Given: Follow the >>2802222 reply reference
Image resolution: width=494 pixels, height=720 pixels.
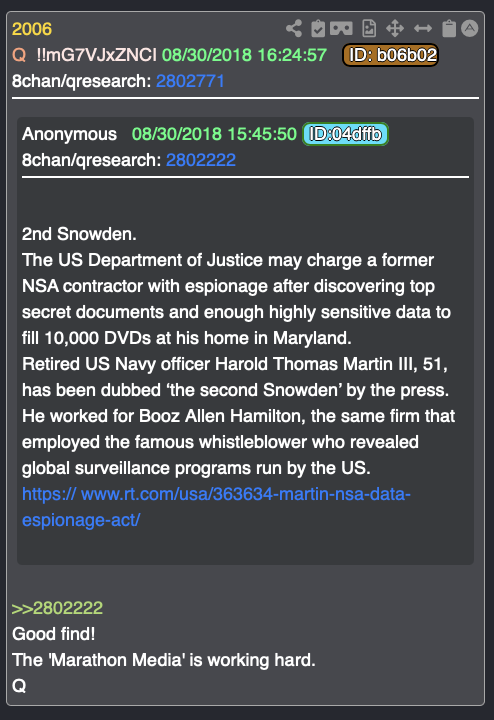Looking at the screenshot, I should pyautogui.click(x=57, y=608).
